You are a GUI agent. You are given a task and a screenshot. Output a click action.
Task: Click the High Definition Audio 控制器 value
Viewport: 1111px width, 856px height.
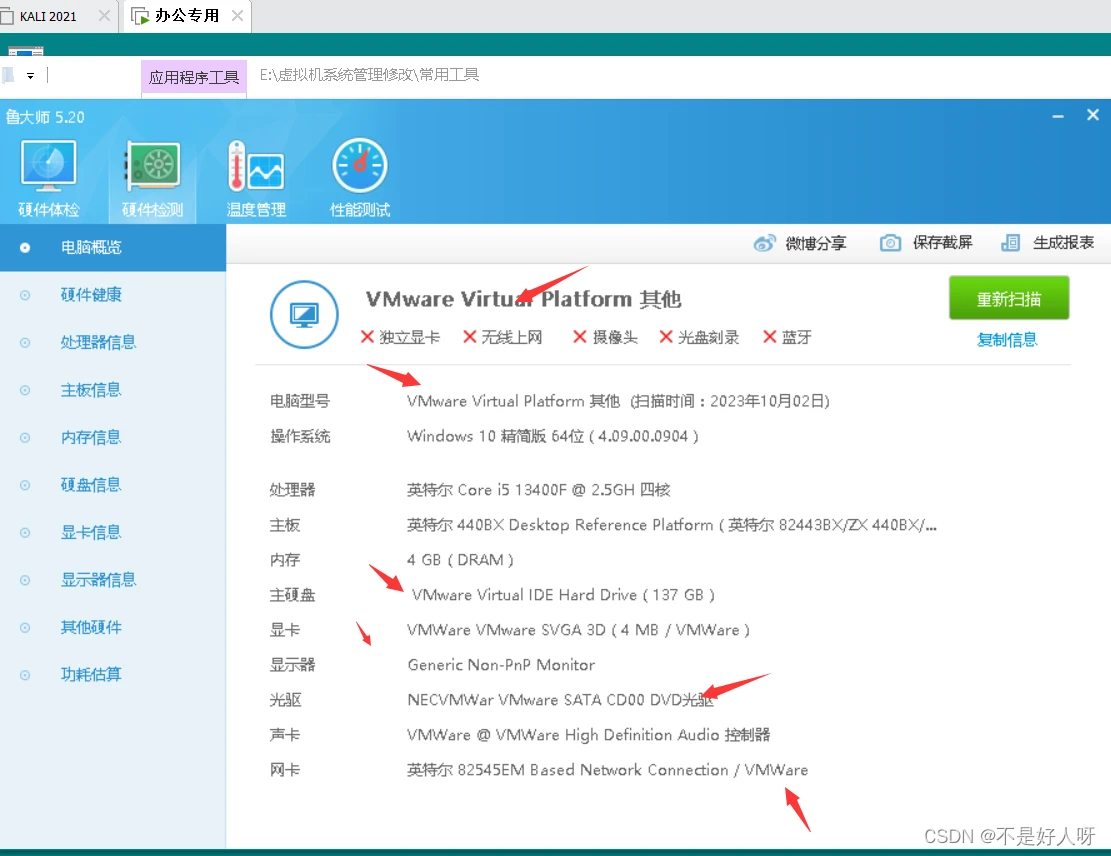[589, 735]
